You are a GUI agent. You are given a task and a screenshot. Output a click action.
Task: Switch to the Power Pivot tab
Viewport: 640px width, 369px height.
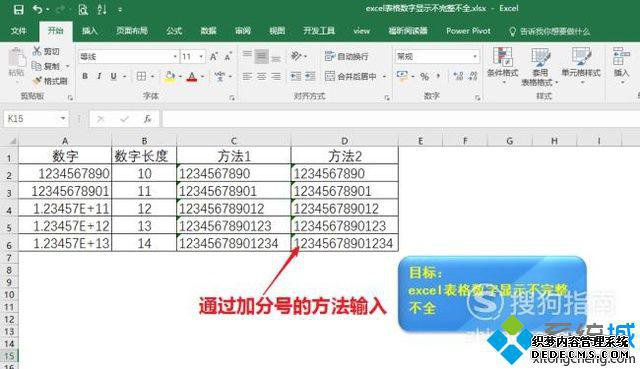[x=468, y=31]
